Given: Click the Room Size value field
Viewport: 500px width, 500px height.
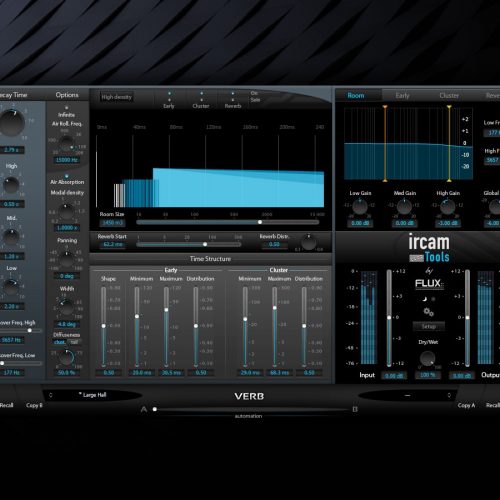Looking at the screenshot, I should coord(113,223).
